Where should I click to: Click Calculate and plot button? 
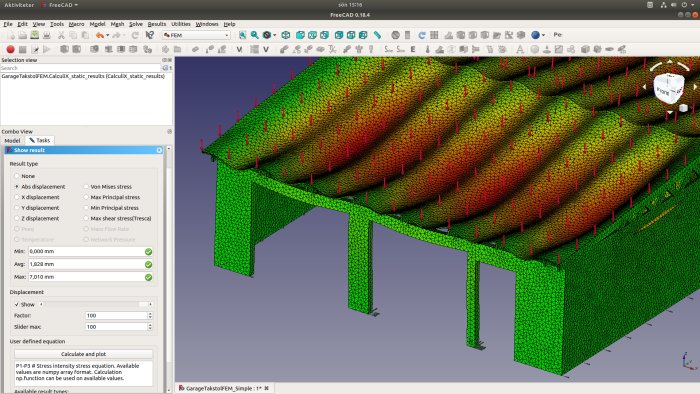click(83, 354)
